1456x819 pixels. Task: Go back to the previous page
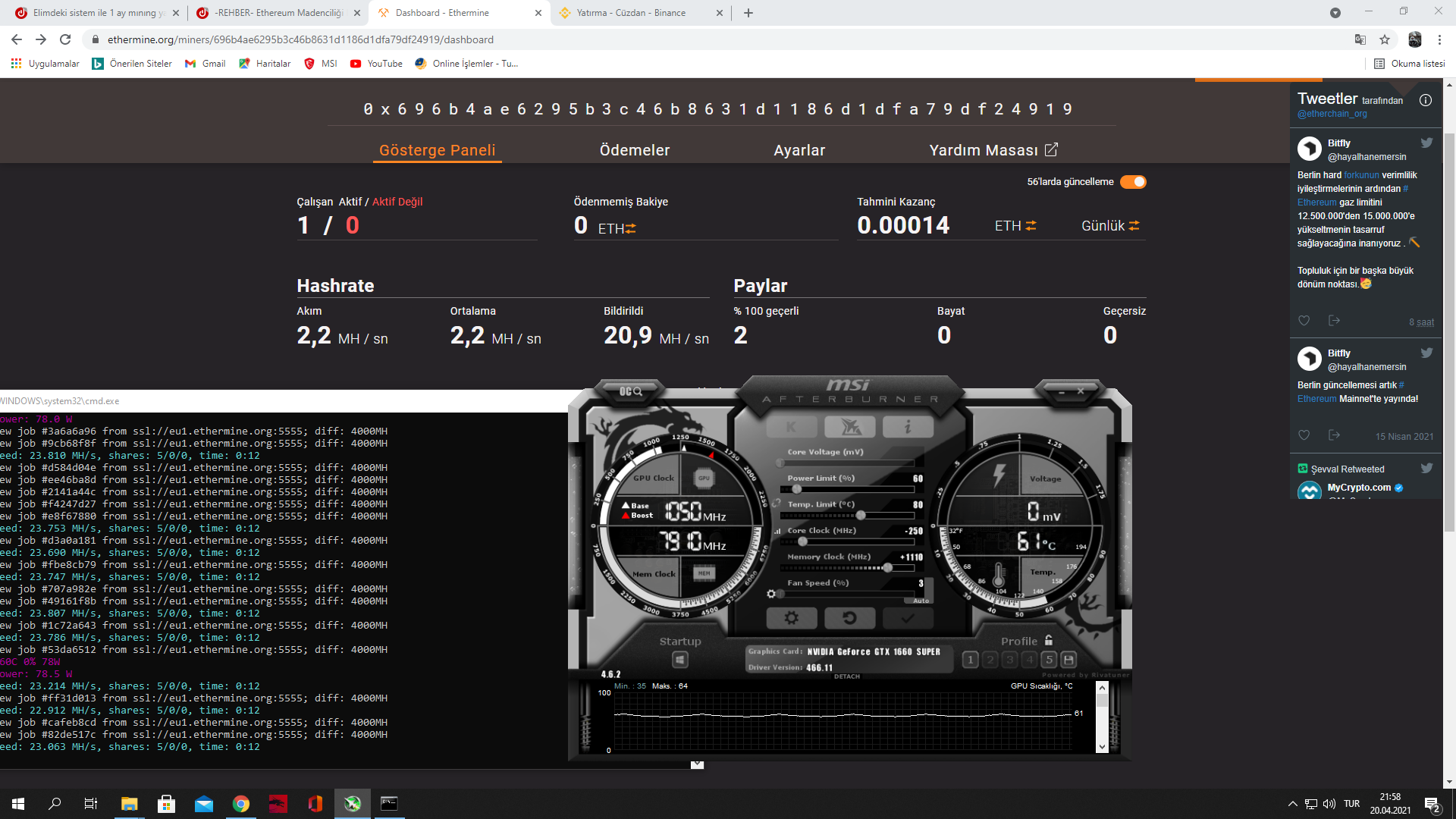17,39
